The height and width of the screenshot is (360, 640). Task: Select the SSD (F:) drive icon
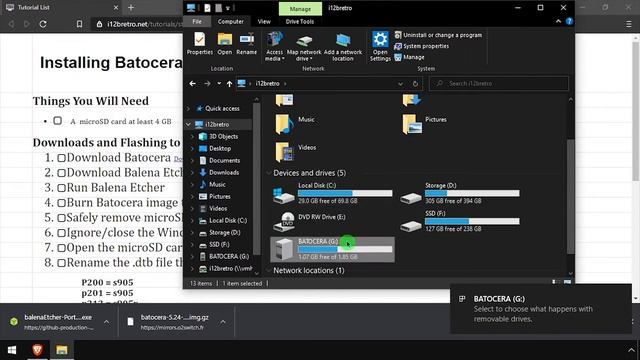411,226
